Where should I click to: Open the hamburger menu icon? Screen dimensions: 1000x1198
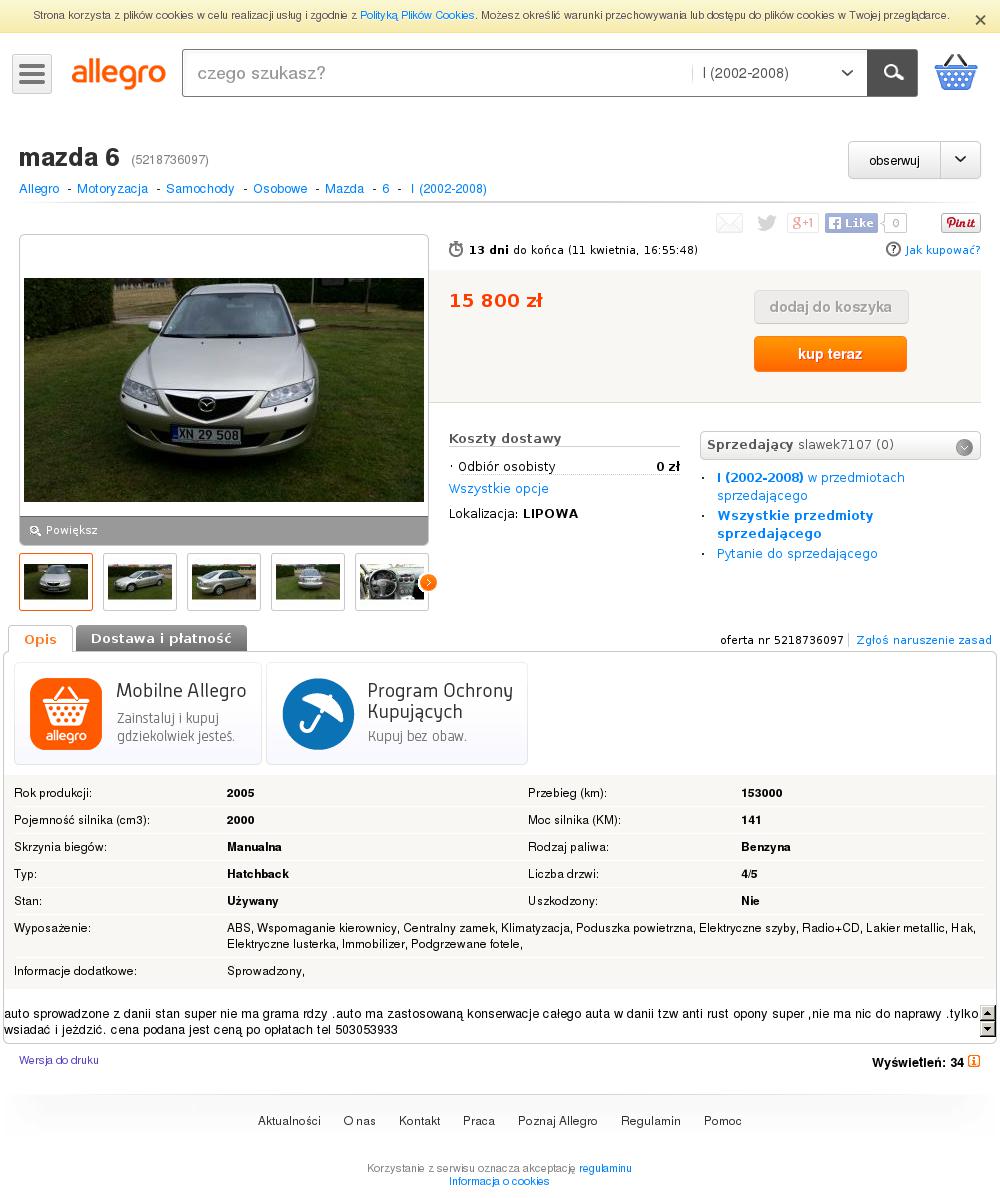tap(32, 74)
